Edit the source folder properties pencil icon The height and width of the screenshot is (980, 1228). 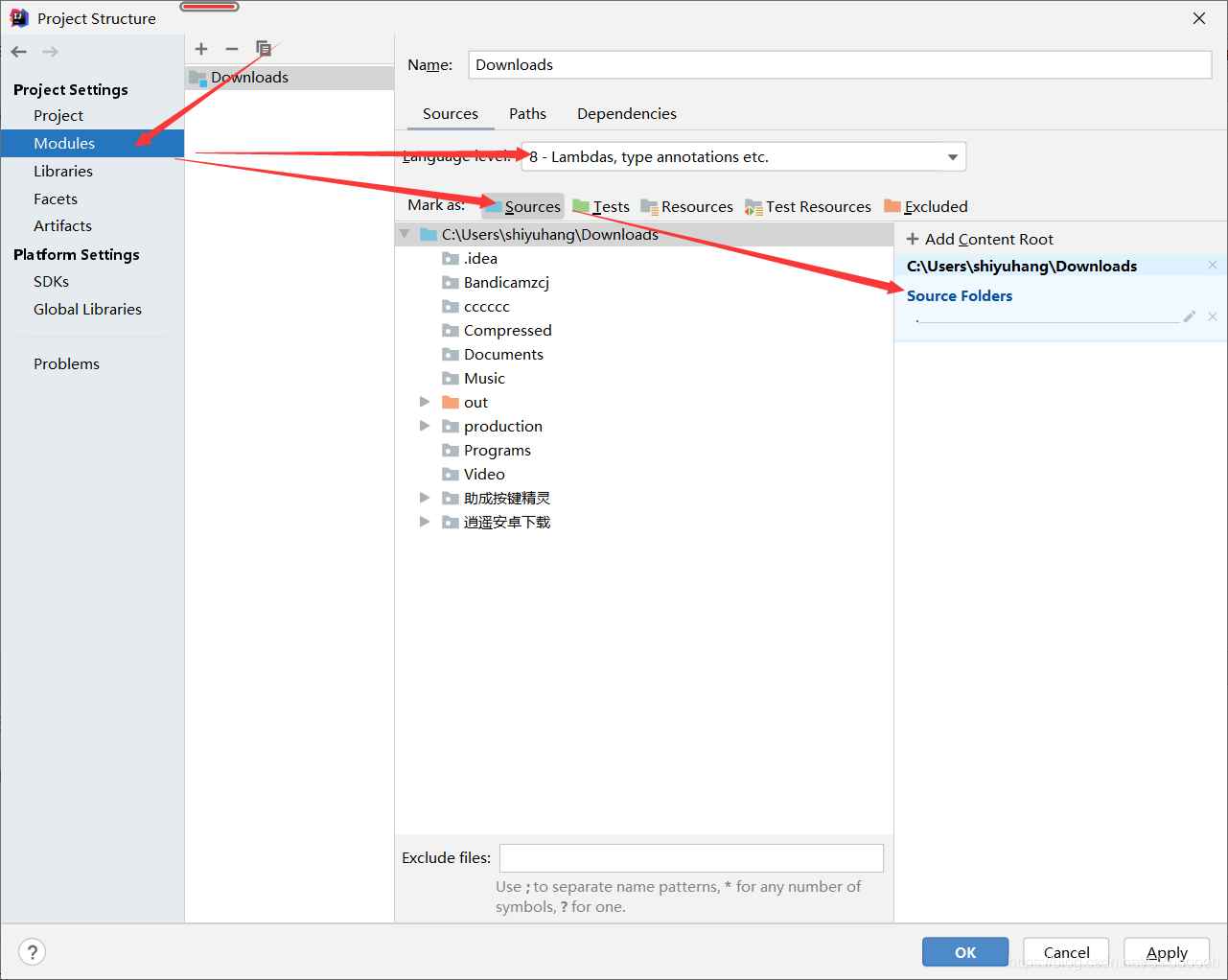pyautogui.click(x=1190, y=316)
